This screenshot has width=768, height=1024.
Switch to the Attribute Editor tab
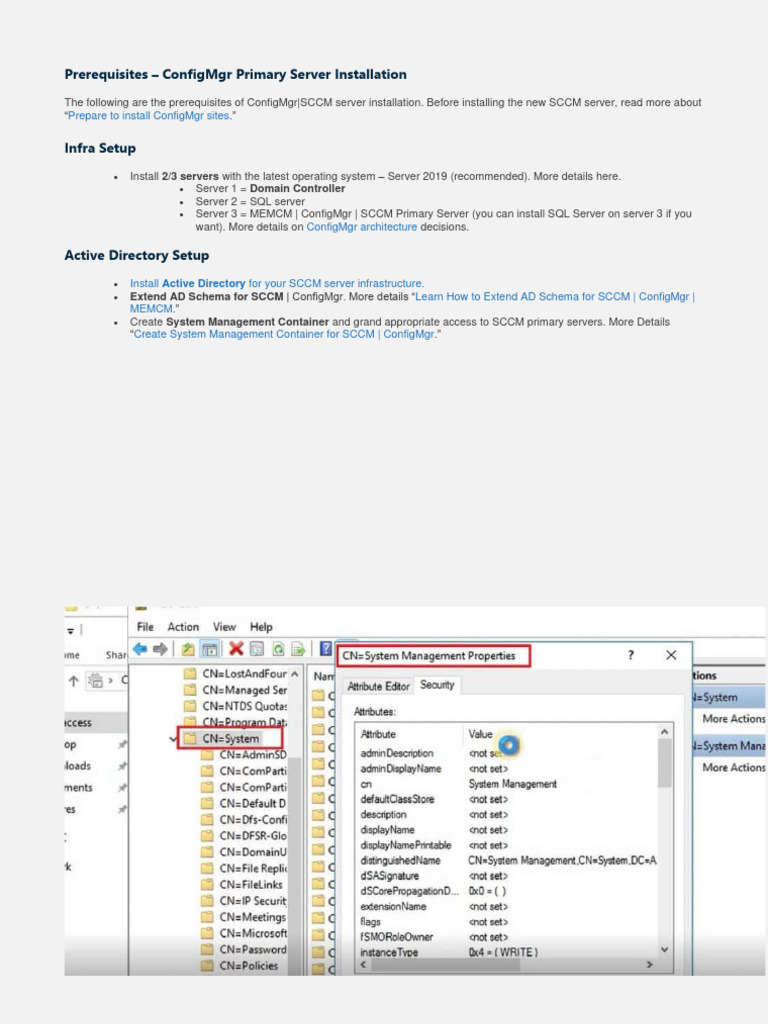coord(378,686)
